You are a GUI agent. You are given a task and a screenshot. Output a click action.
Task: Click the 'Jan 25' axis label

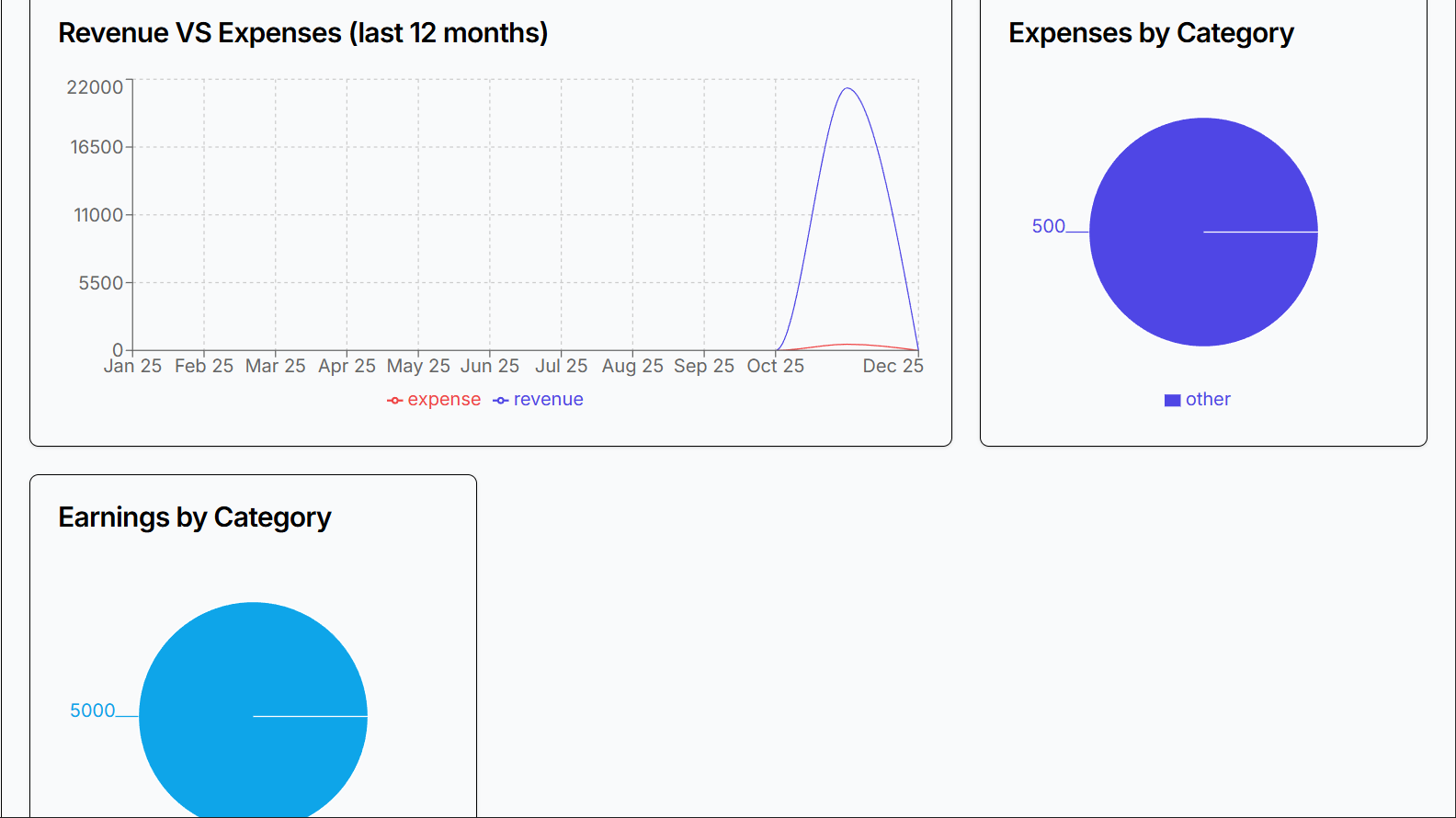click(132, 366)
